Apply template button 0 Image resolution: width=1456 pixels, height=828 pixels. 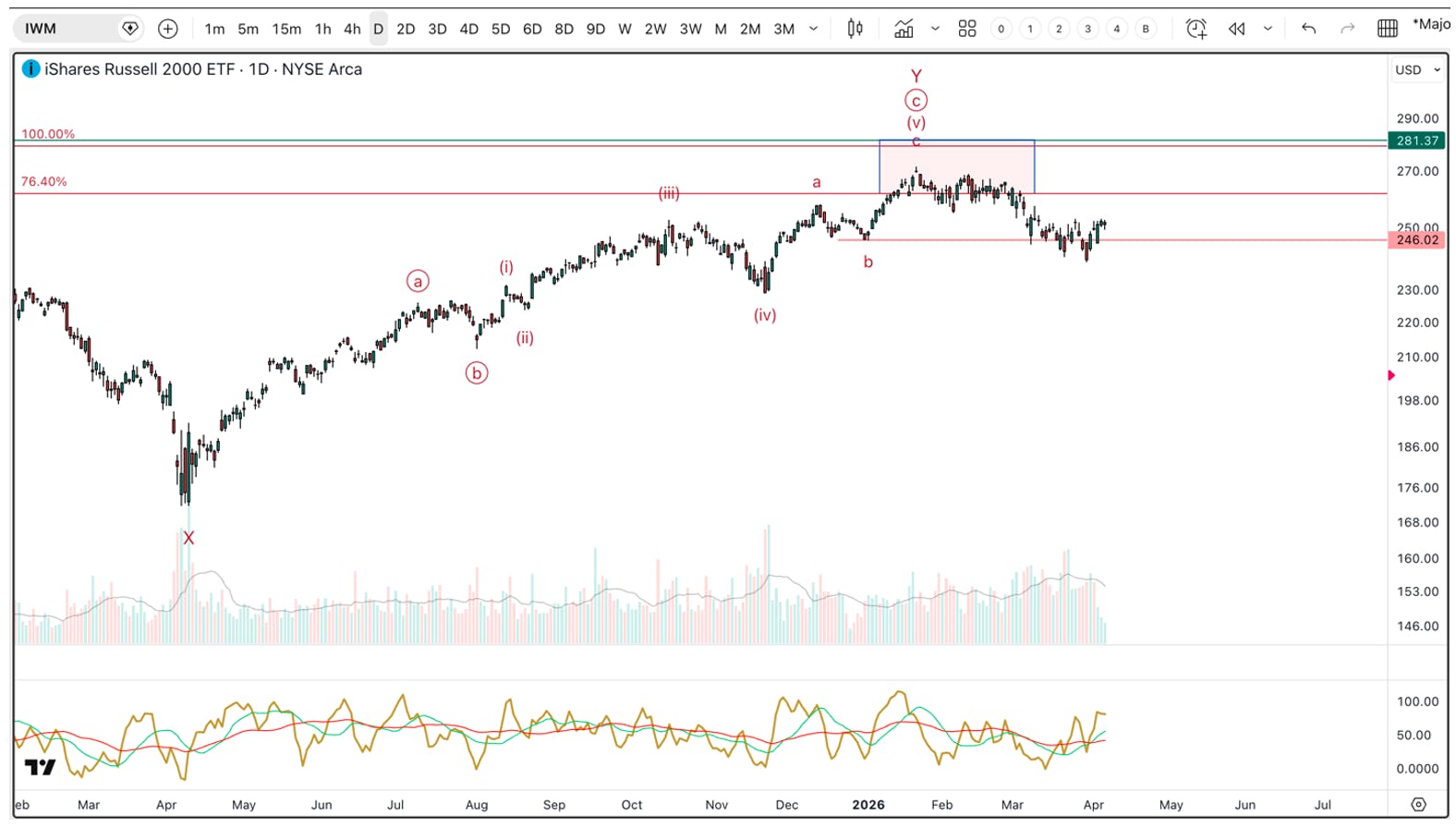pos(1001,29)
